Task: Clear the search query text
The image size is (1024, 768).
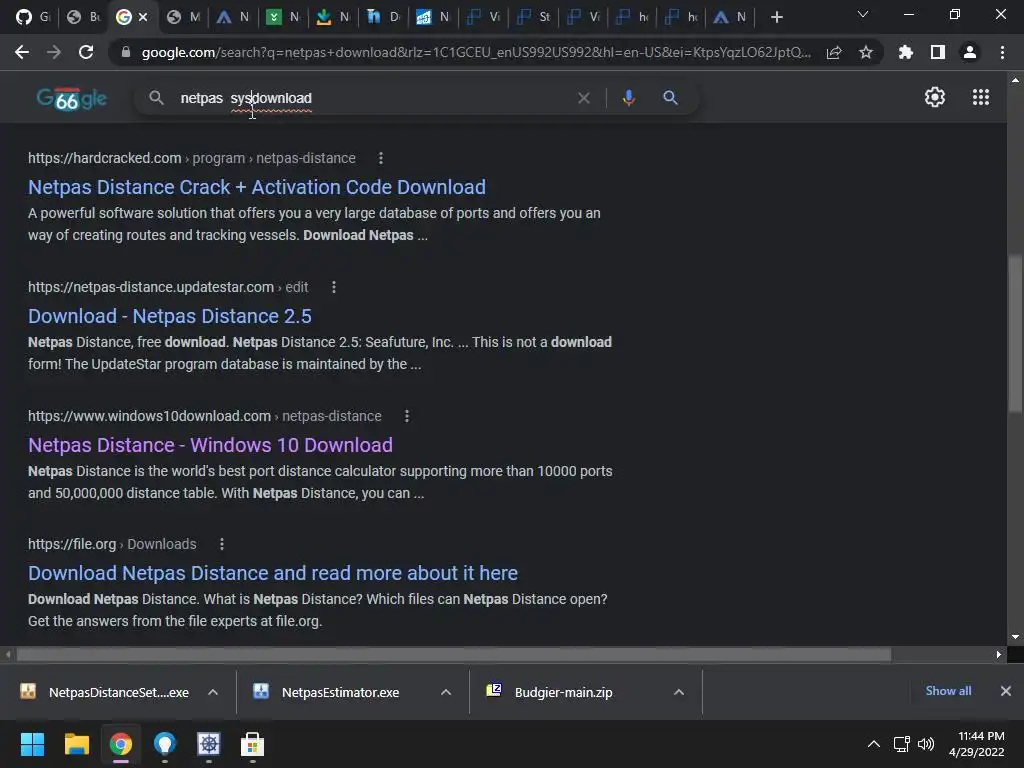Action: pos(584,98)
